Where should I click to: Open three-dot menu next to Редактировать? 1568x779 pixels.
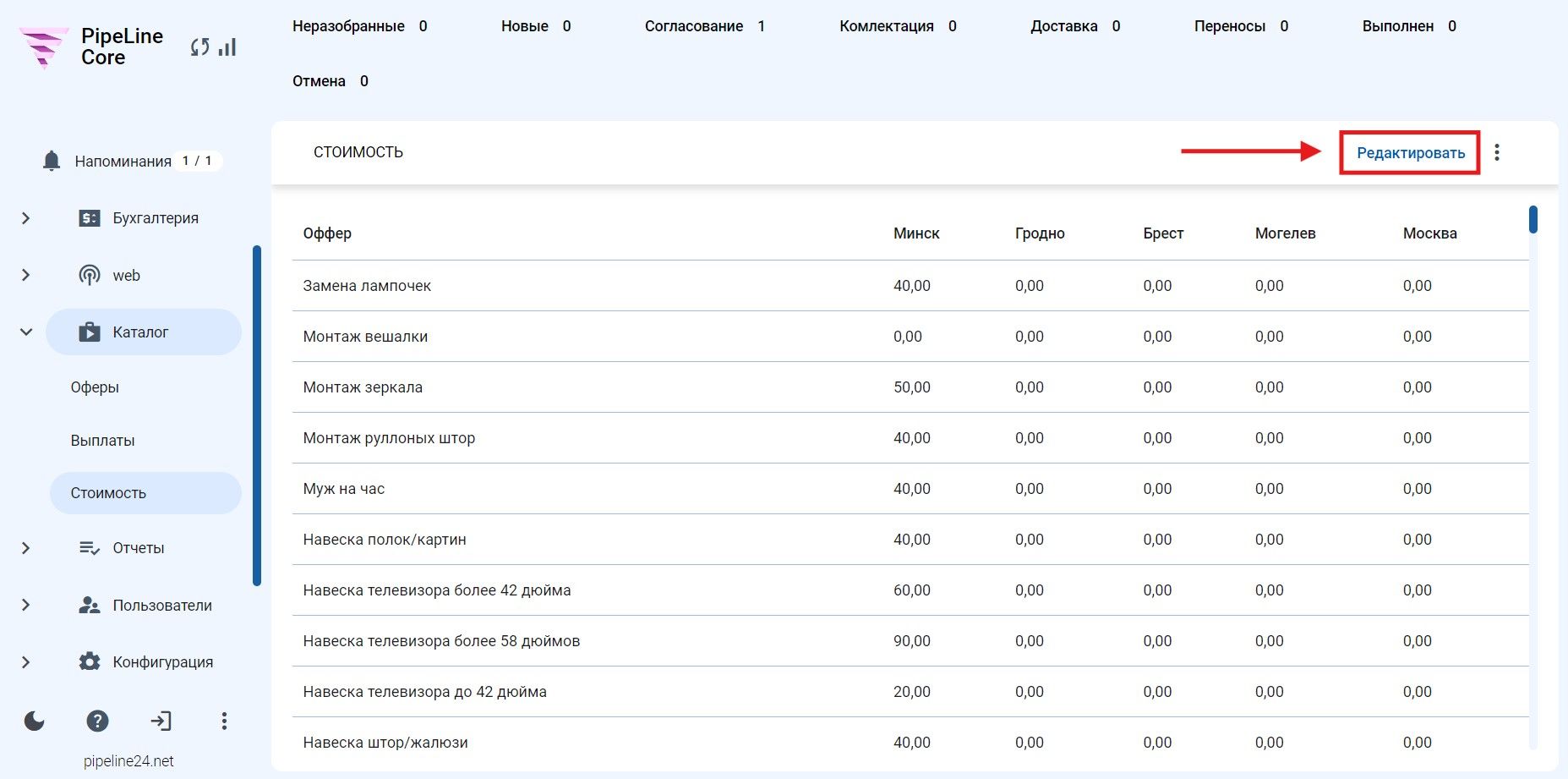(1497, 152)
